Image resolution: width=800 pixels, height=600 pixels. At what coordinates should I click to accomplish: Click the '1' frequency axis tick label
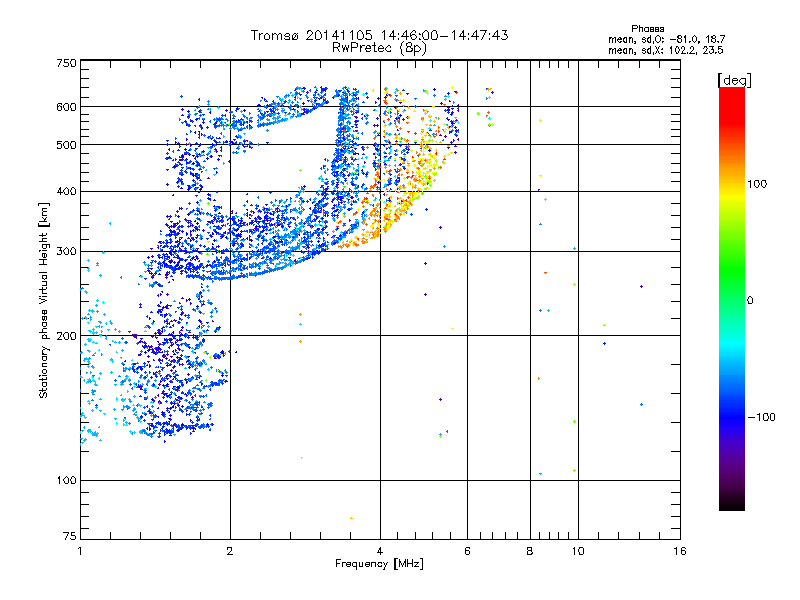80,551
